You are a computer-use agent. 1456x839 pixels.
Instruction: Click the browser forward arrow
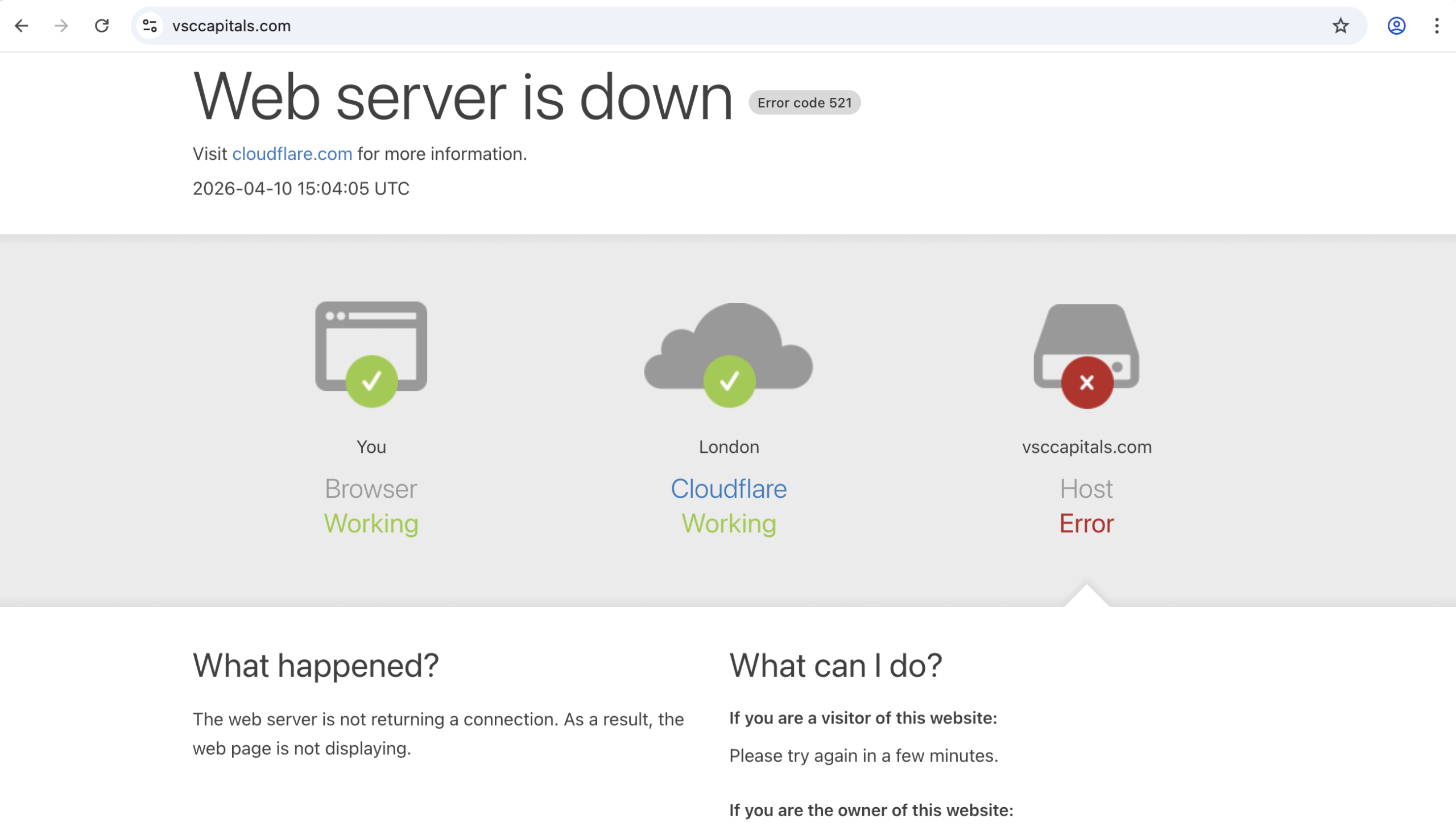click(x=61, y=26)
